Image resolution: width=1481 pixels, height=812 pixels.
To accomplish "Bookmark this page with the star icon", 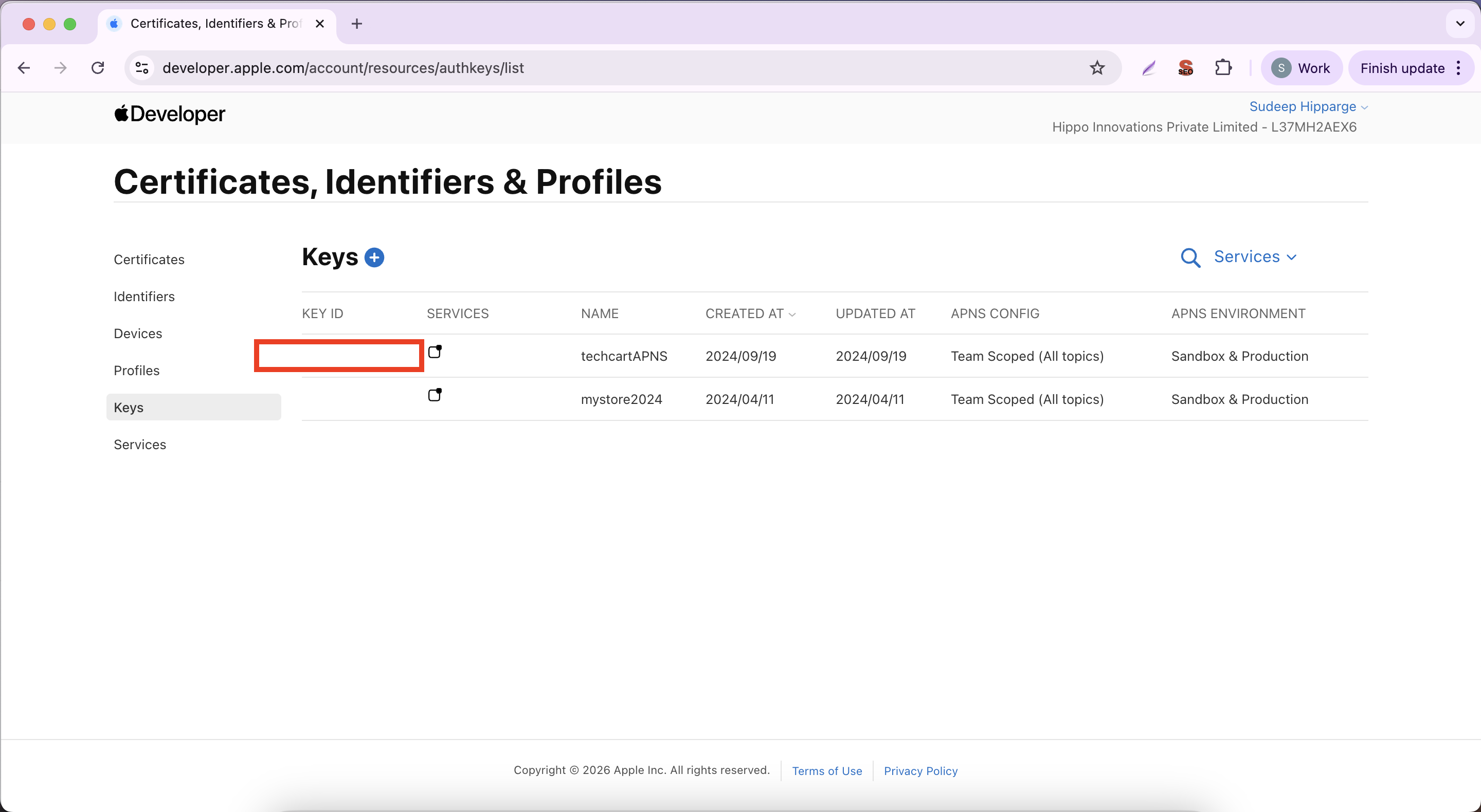I will pos(1097,68).
